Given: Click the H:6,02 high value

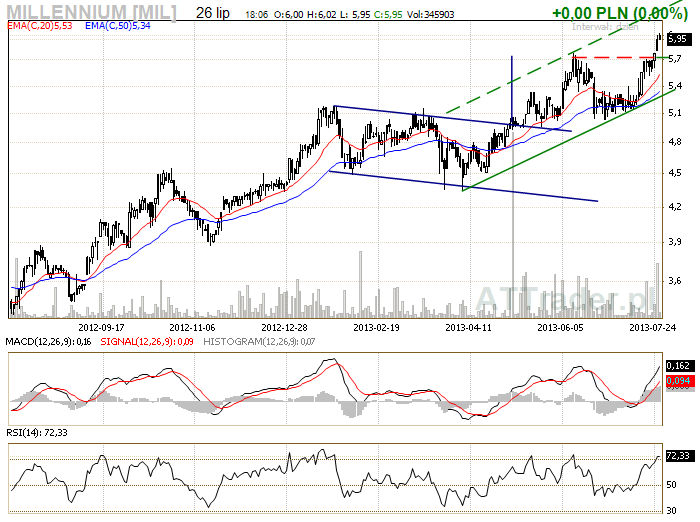Looking at the screenshot, I should click(321, 15).
